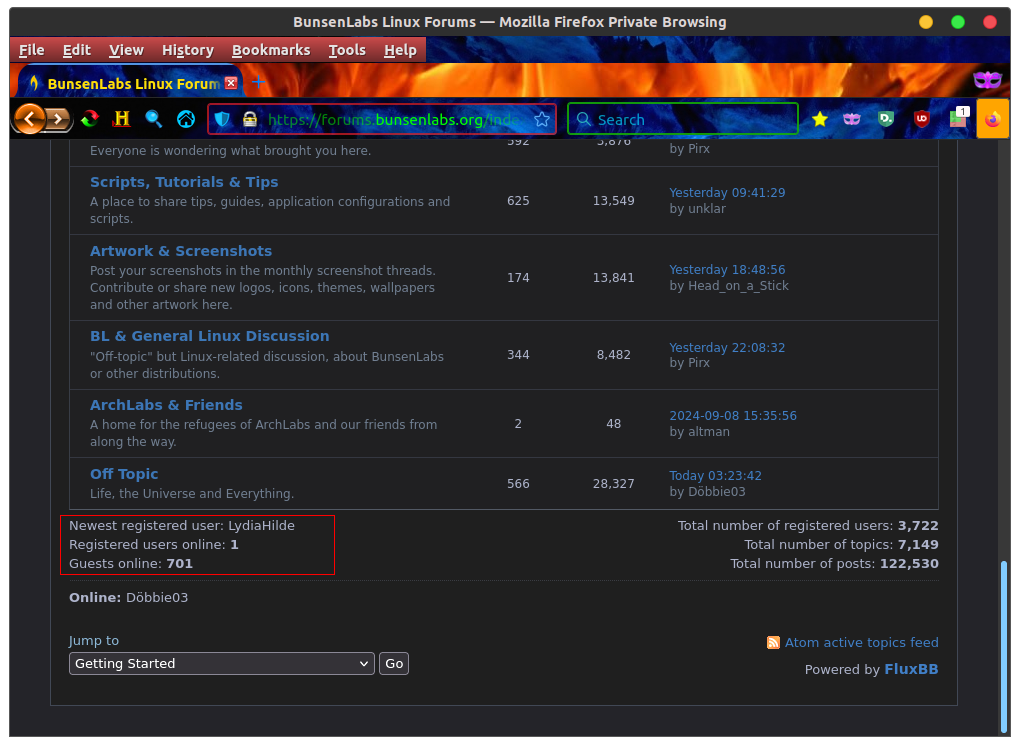Open ArchLabs & Friends forum
The height and width of the screenshot is (746, 1020).
point(166,405)
